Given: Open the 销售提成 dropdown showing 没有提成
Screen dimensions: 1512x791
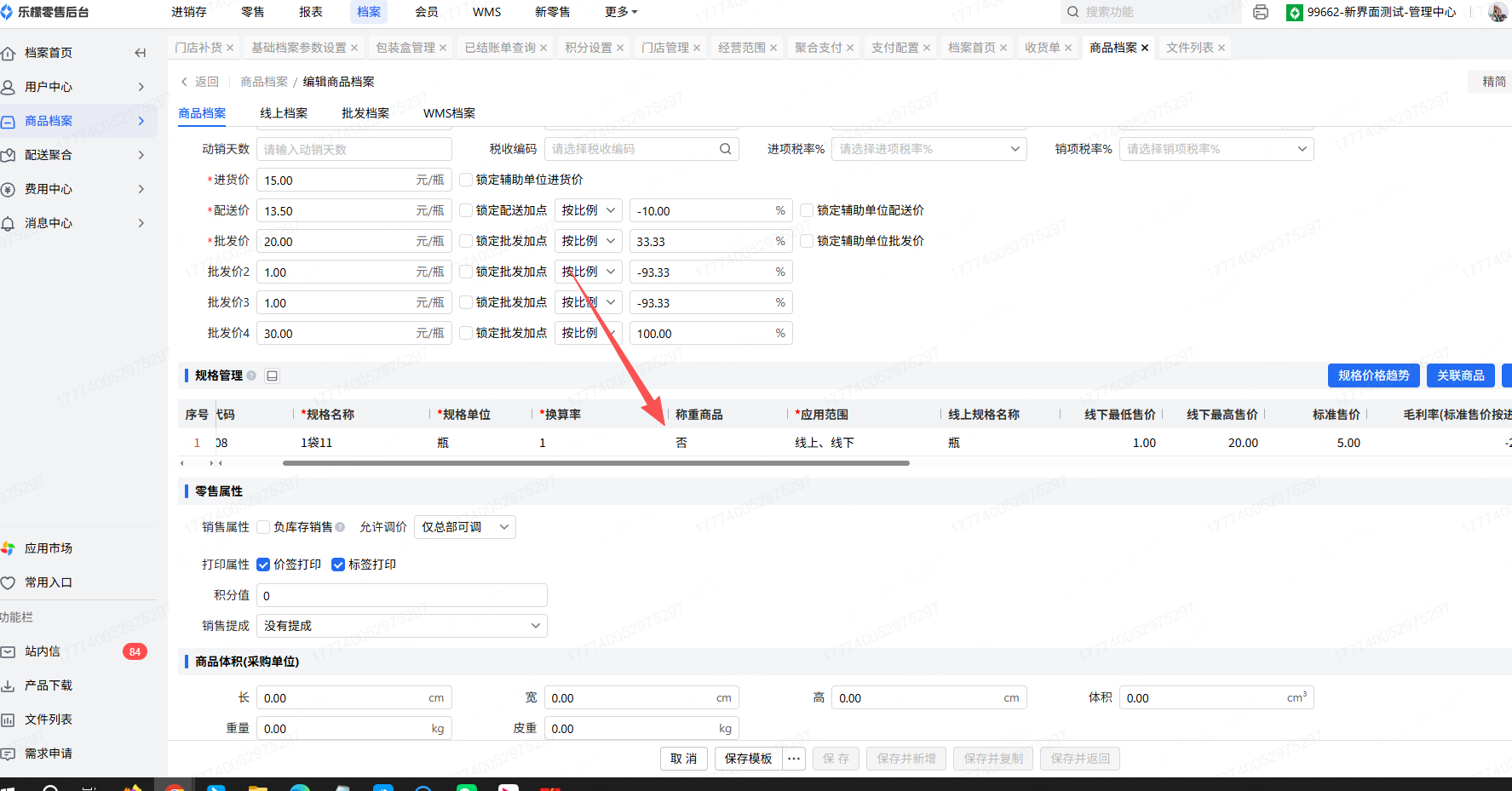Looking at the screenshot, I should coord(402,626).
